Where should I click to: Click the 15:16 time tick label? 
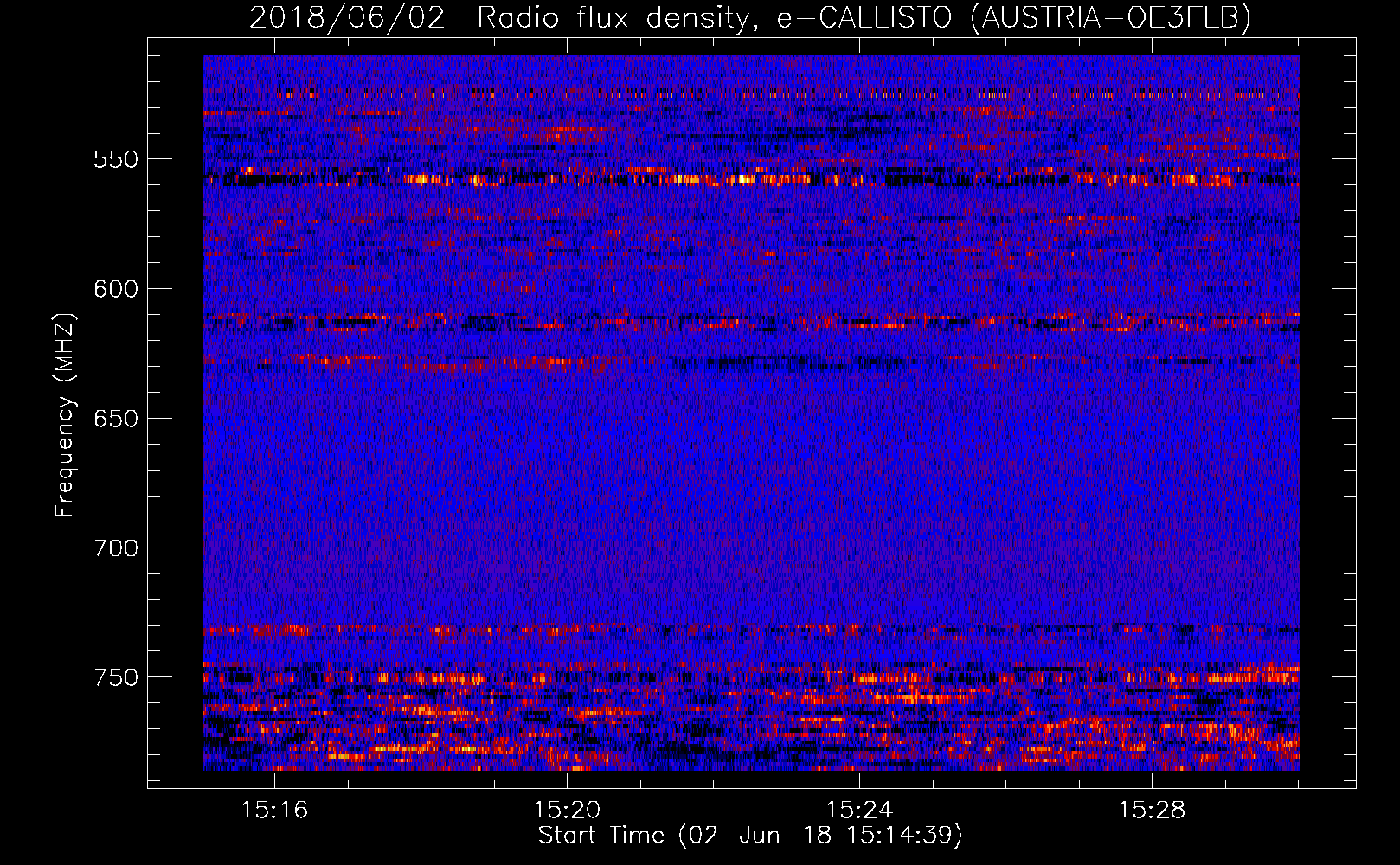point(274,811)
